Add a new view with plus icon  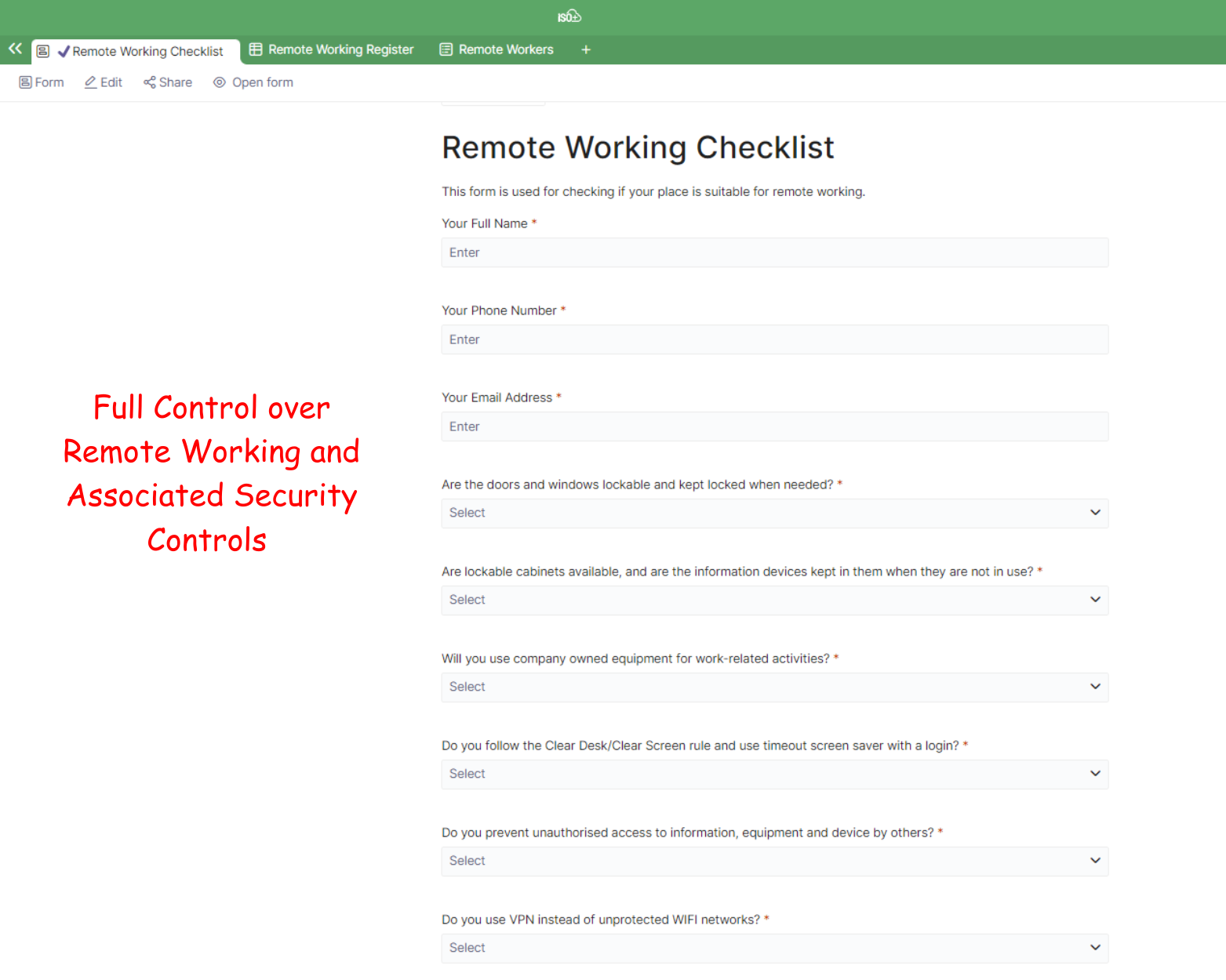pyautogui.click(x=585, y=49)
